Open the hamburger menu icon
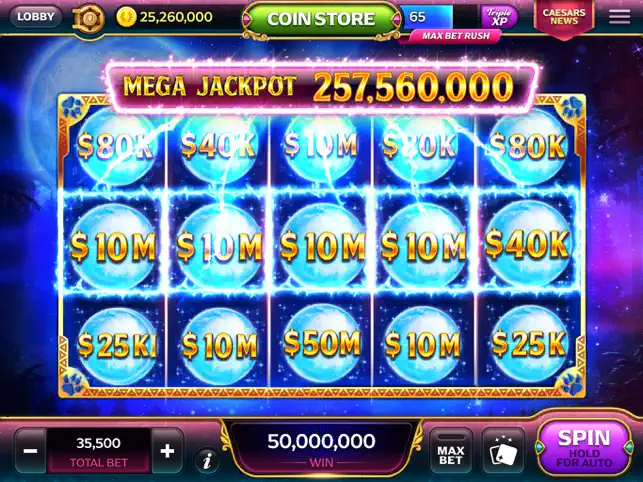This screenshot has height=482, width=643. [619, 17]
